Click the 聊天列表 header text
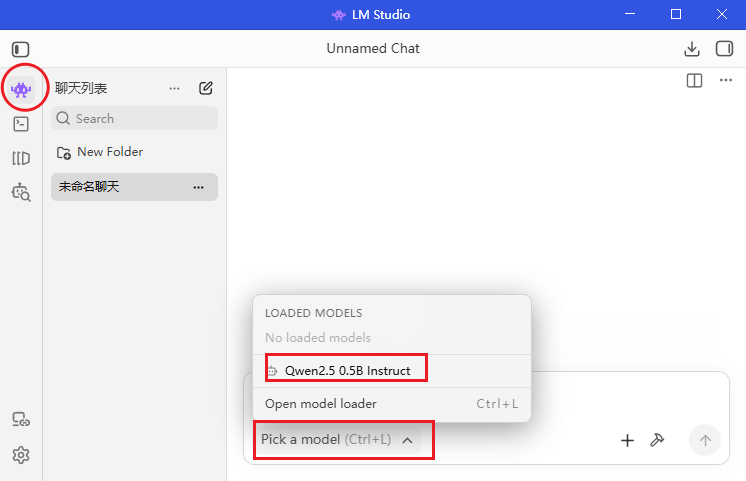746x481 pixels. [x=81, y=88]
